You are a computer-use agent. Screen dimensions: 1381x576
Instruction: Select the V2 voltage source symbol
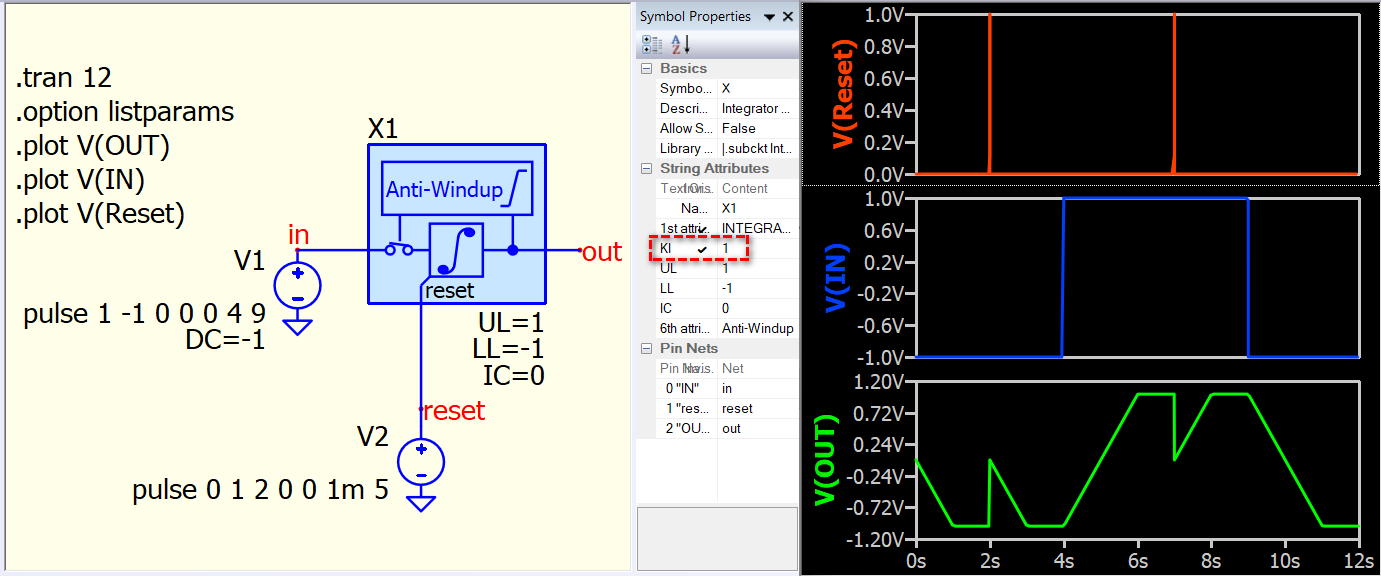click(421, 463)
